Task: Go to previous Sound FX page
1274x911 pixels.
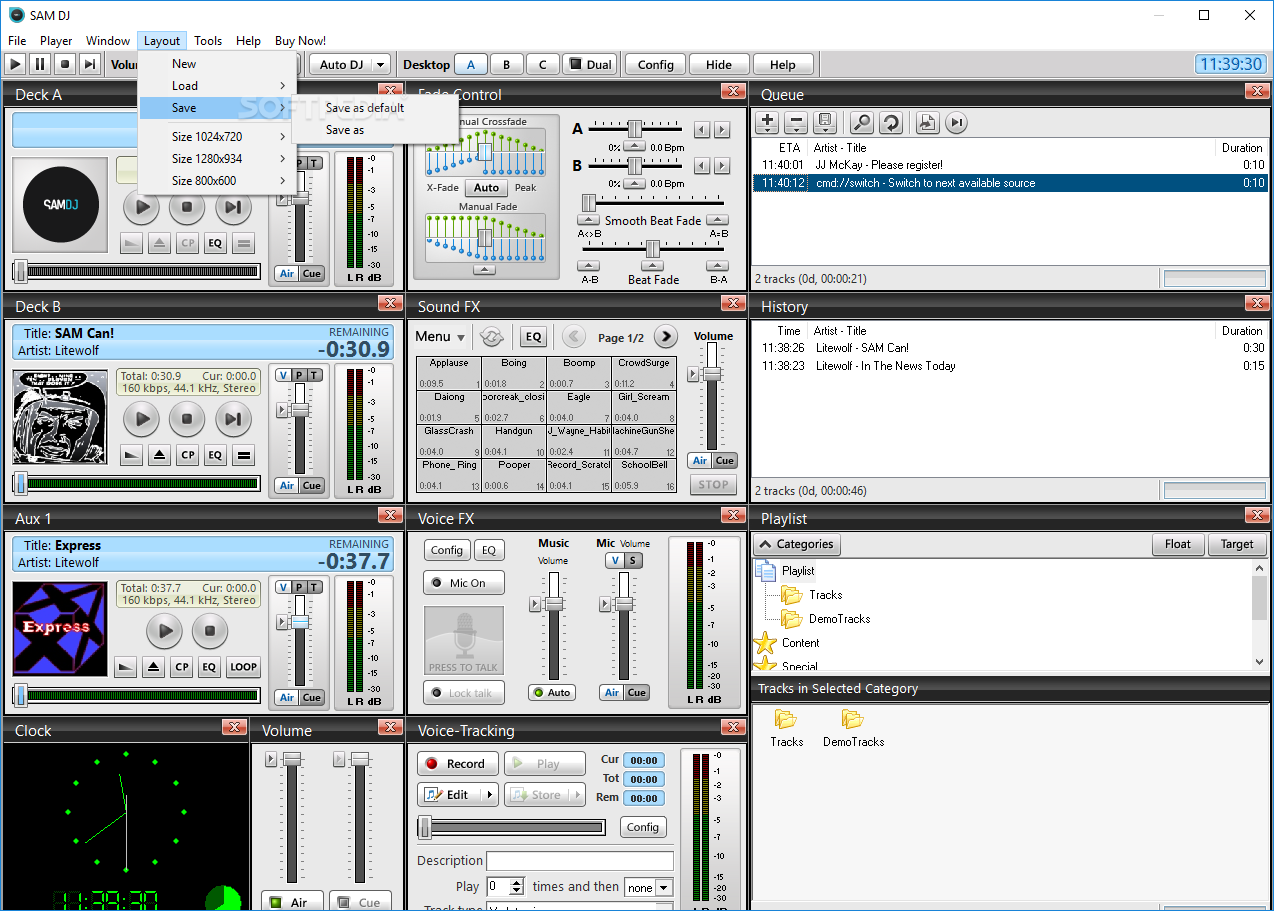Action: tap(574, 337)
